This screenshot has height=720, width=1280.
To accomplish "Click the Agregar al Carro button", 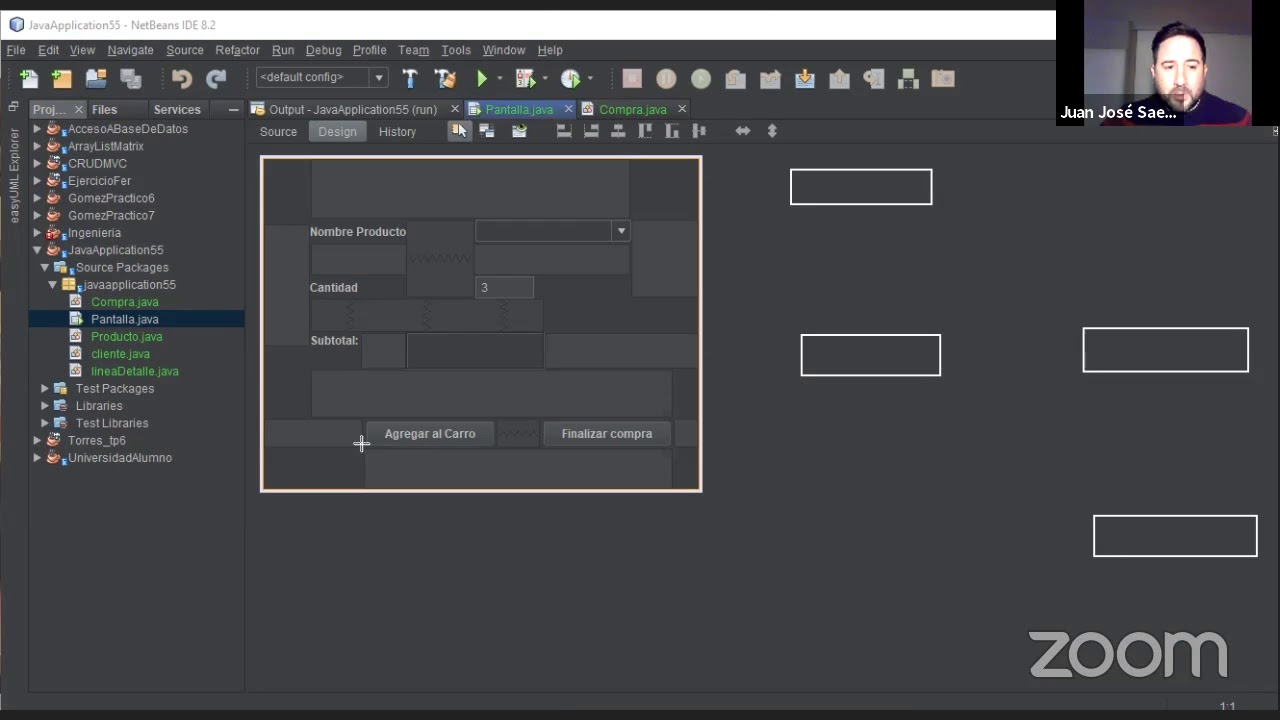I will [430, 434].
